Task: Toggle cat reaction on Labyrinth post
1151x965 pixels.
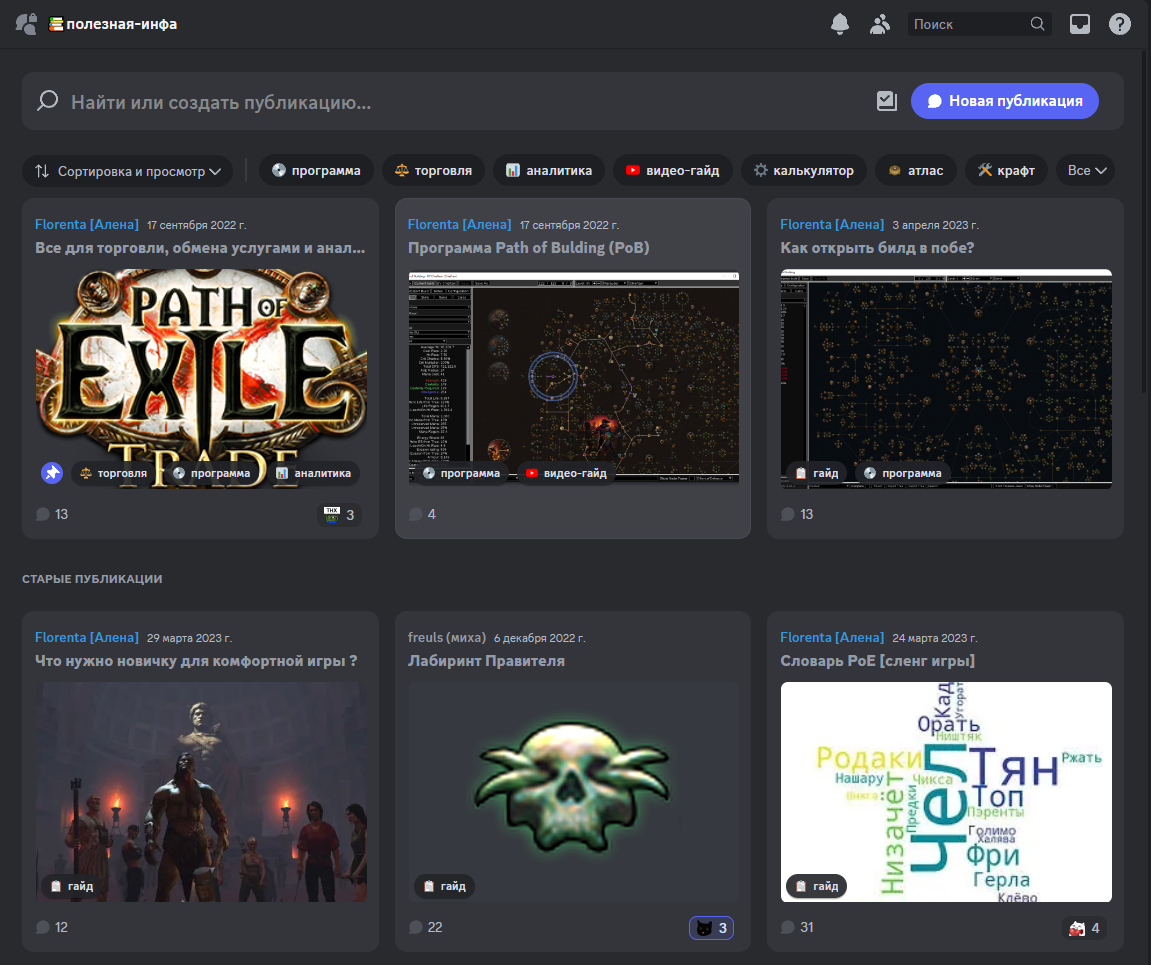Action: click(x=711, y=928)
